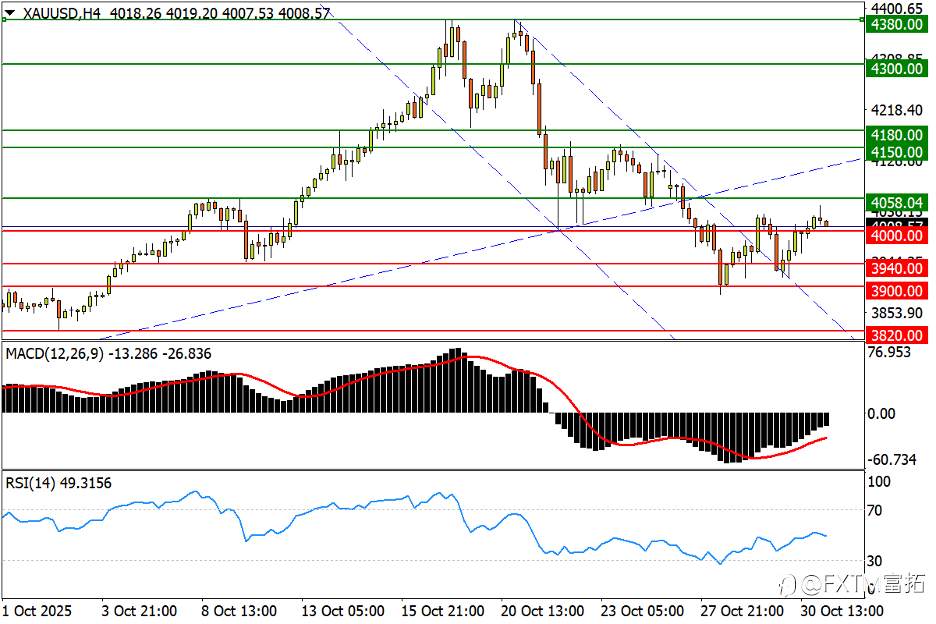Select the 4300.00 green price label

(897, 69)
